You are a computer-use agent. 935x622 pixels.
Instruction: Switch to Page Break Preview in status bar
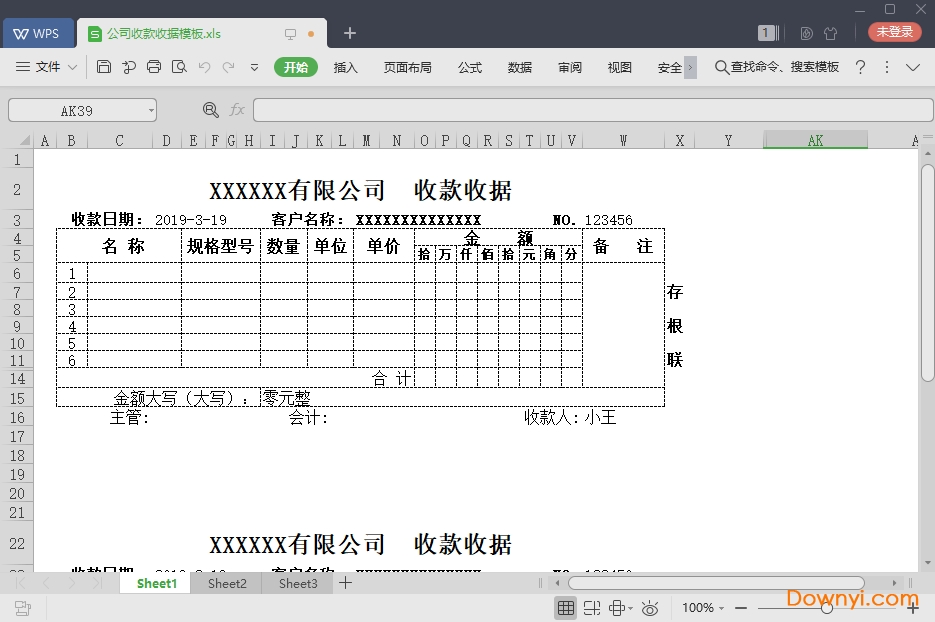tap(592, 607)
